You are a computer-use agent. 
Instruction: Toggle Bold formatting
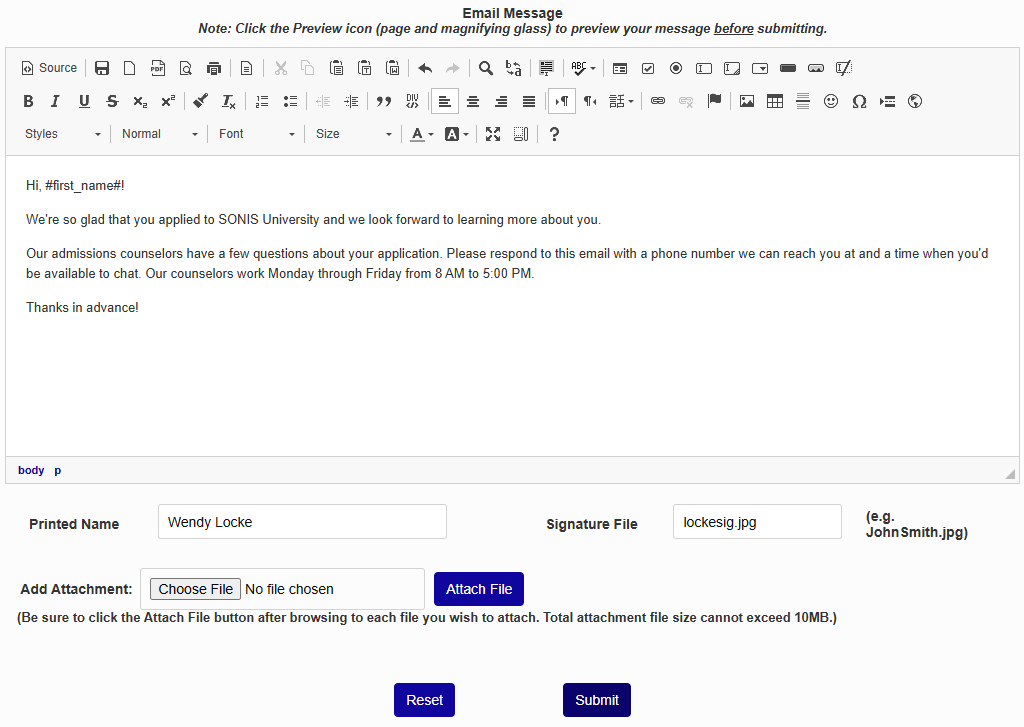click(x=28, y=101)
